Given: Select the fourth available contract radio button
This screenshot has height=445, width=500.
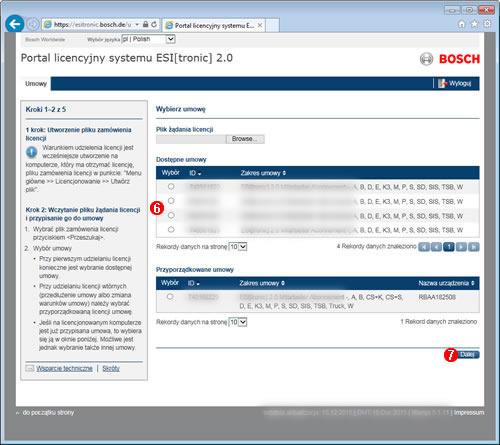Looking at the screenshot, I should tap(171, 229).
